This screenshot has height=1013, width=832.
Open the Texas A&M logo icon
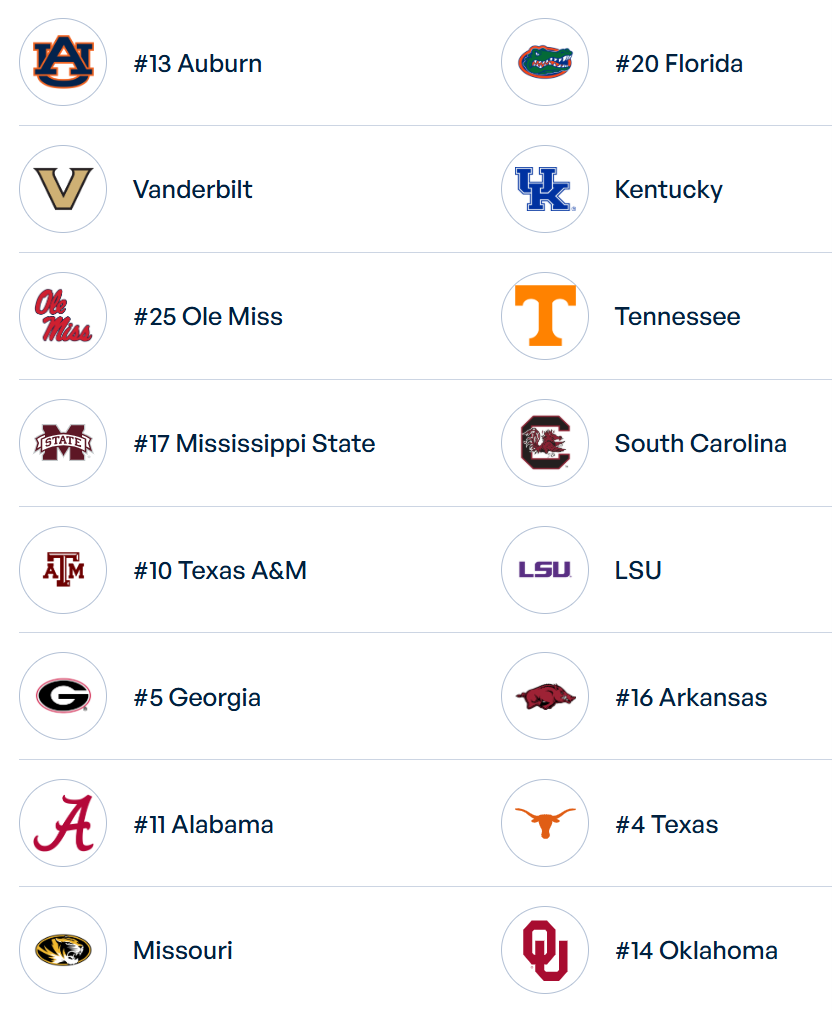click(63, 570)
